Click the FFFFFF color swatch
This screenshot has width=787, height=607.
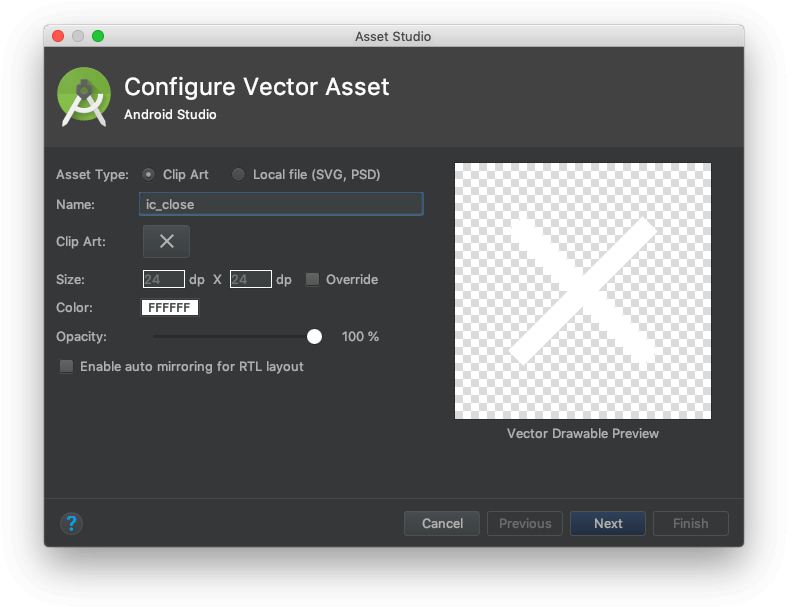[x=170, y=308]
